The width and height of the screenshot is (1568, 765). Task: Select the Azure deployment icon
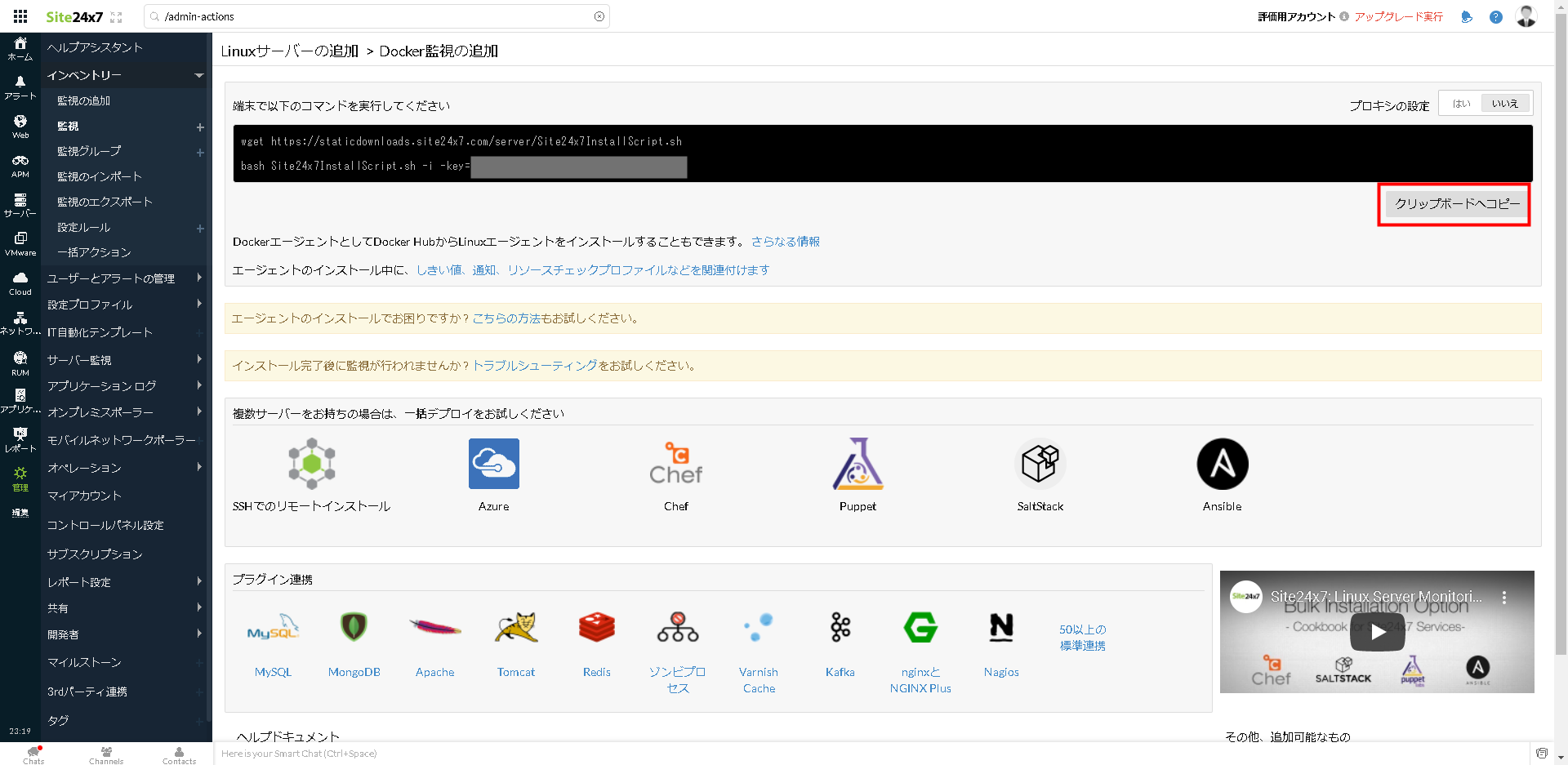493,464
